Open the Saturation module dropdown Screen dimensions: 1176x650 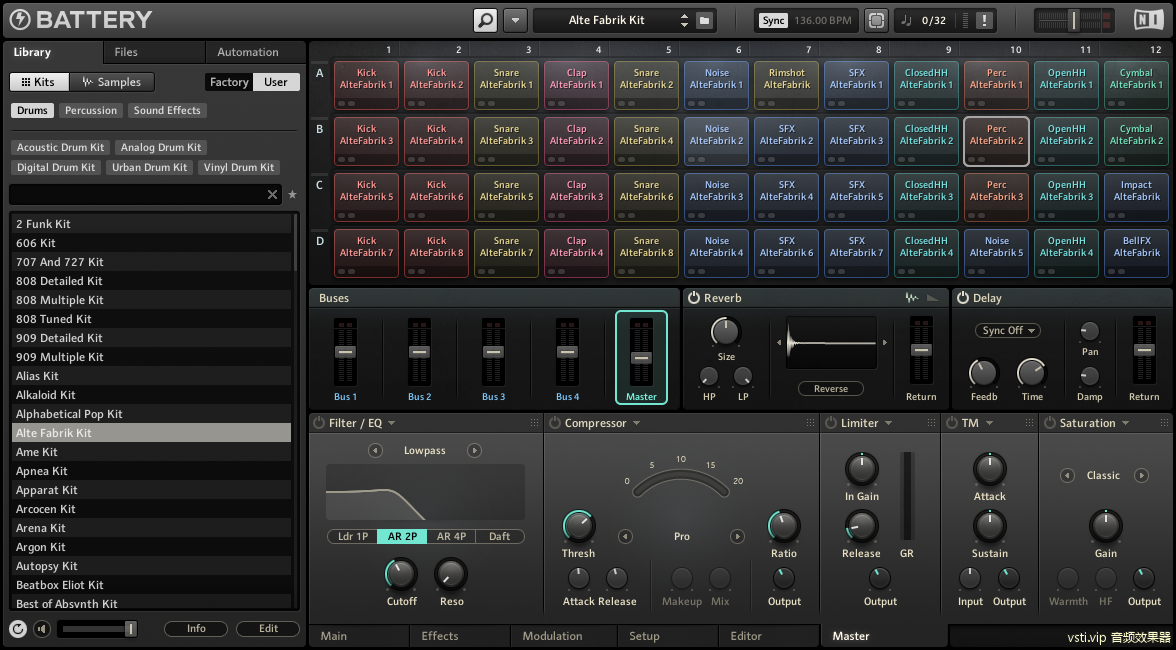point(1125,424)
